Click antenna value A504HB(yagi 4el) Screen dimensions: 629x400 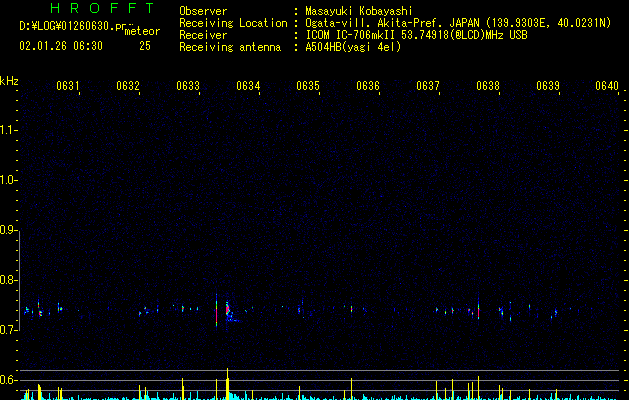pos(353,47)
